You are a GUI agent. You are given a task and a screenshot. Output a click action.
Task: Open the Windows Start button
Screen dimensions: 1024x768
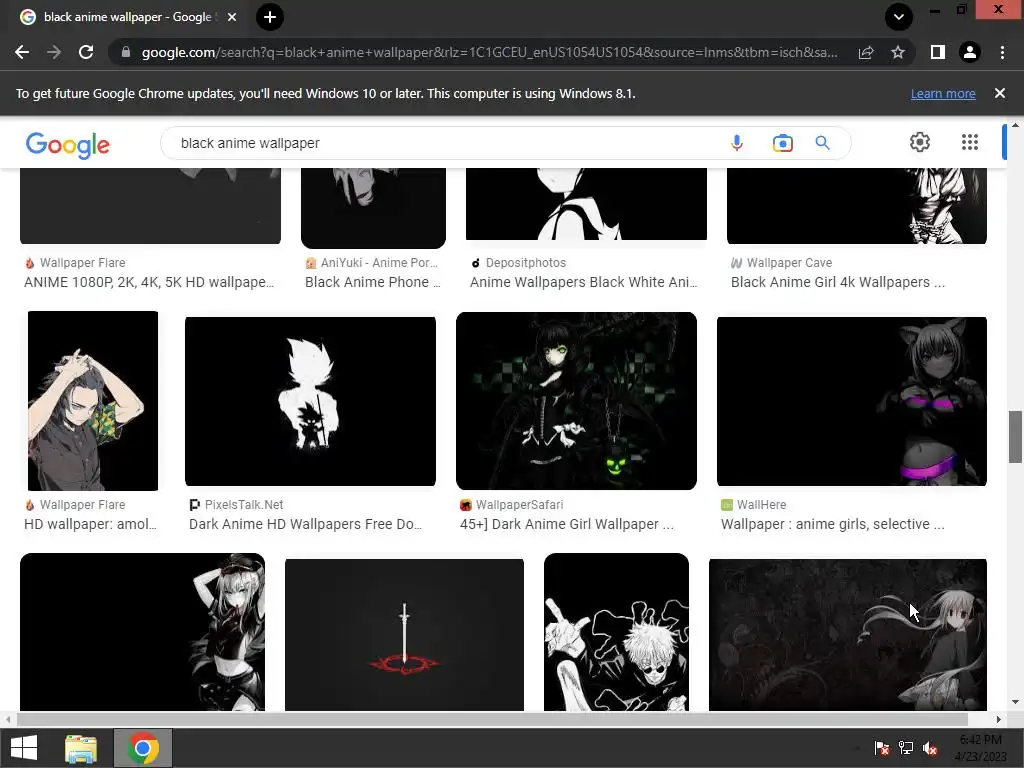pos(24,748)
